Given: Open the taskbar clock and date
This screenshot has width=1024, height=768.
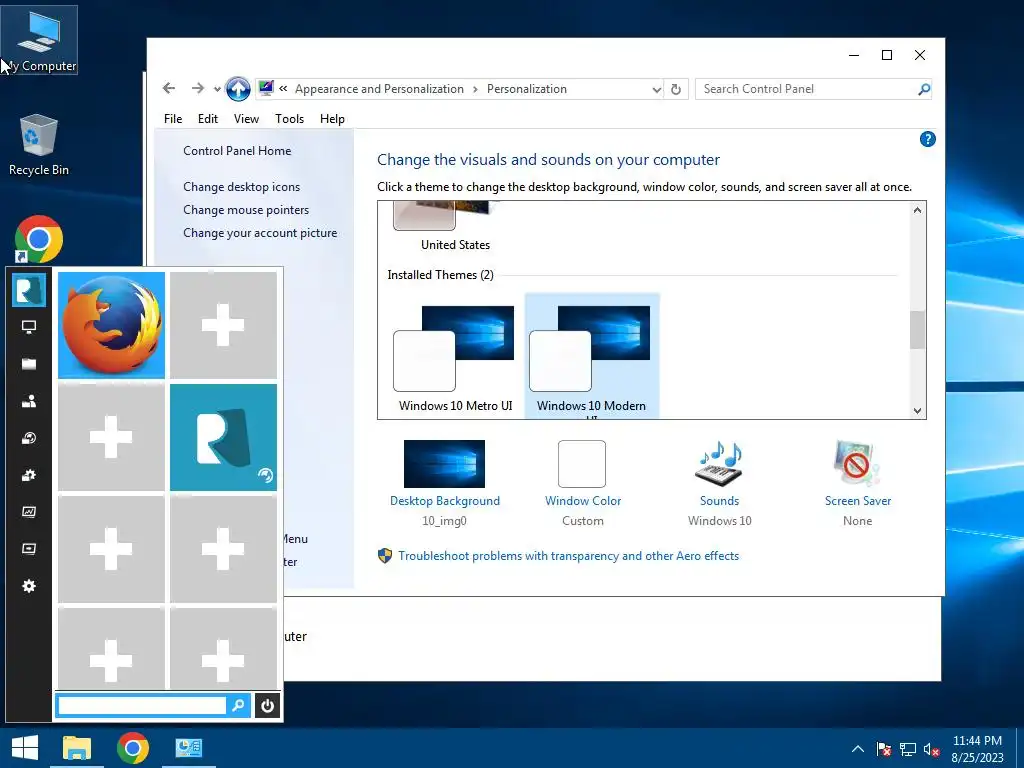Looking at the screenshot, I should (x=977, y=749).
